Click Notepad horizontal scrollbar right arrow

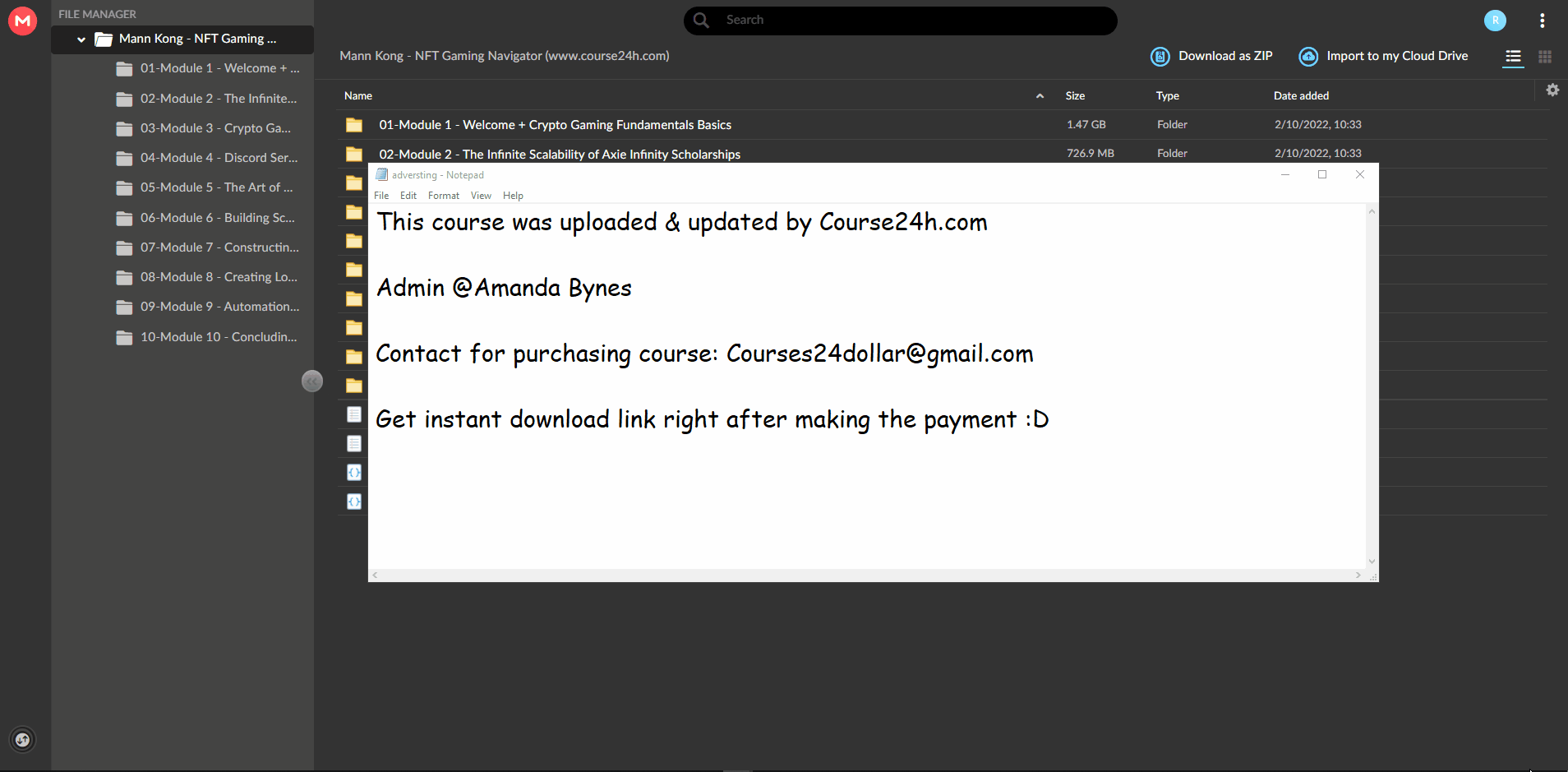1358,576
